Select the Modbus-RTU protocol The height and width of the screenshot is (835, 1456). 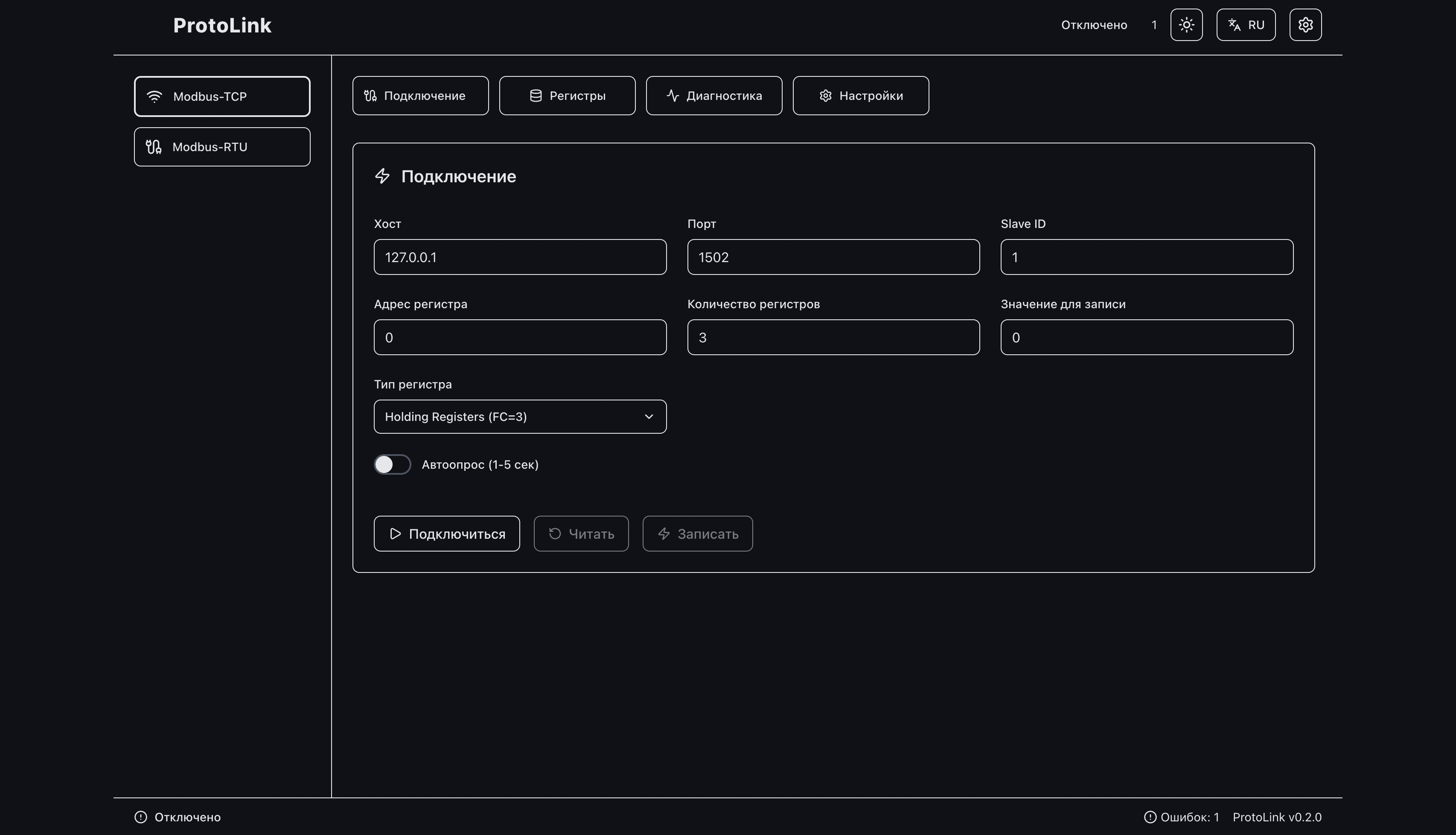tap(222, 147)
